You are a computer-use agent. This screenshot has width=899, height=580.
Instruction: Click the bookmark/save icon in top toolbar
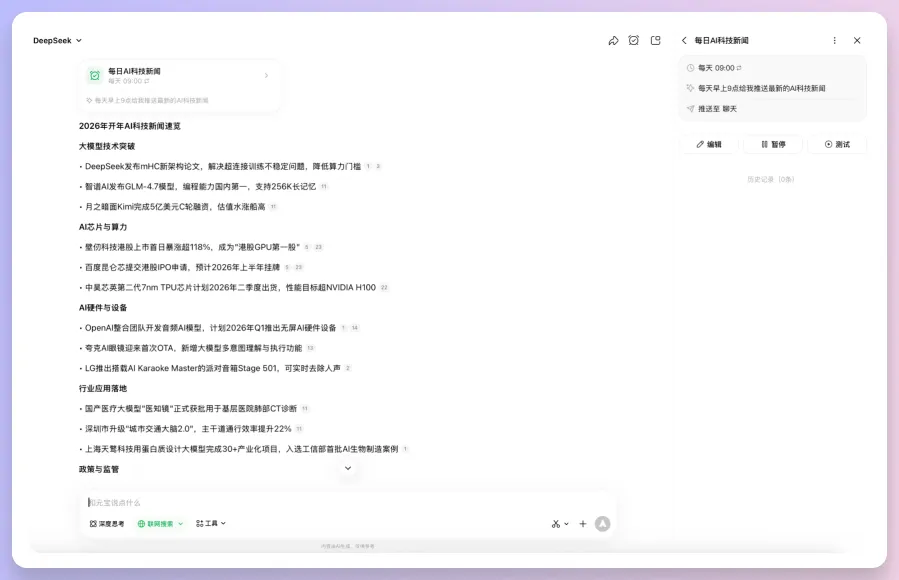(x=656, y=40)
